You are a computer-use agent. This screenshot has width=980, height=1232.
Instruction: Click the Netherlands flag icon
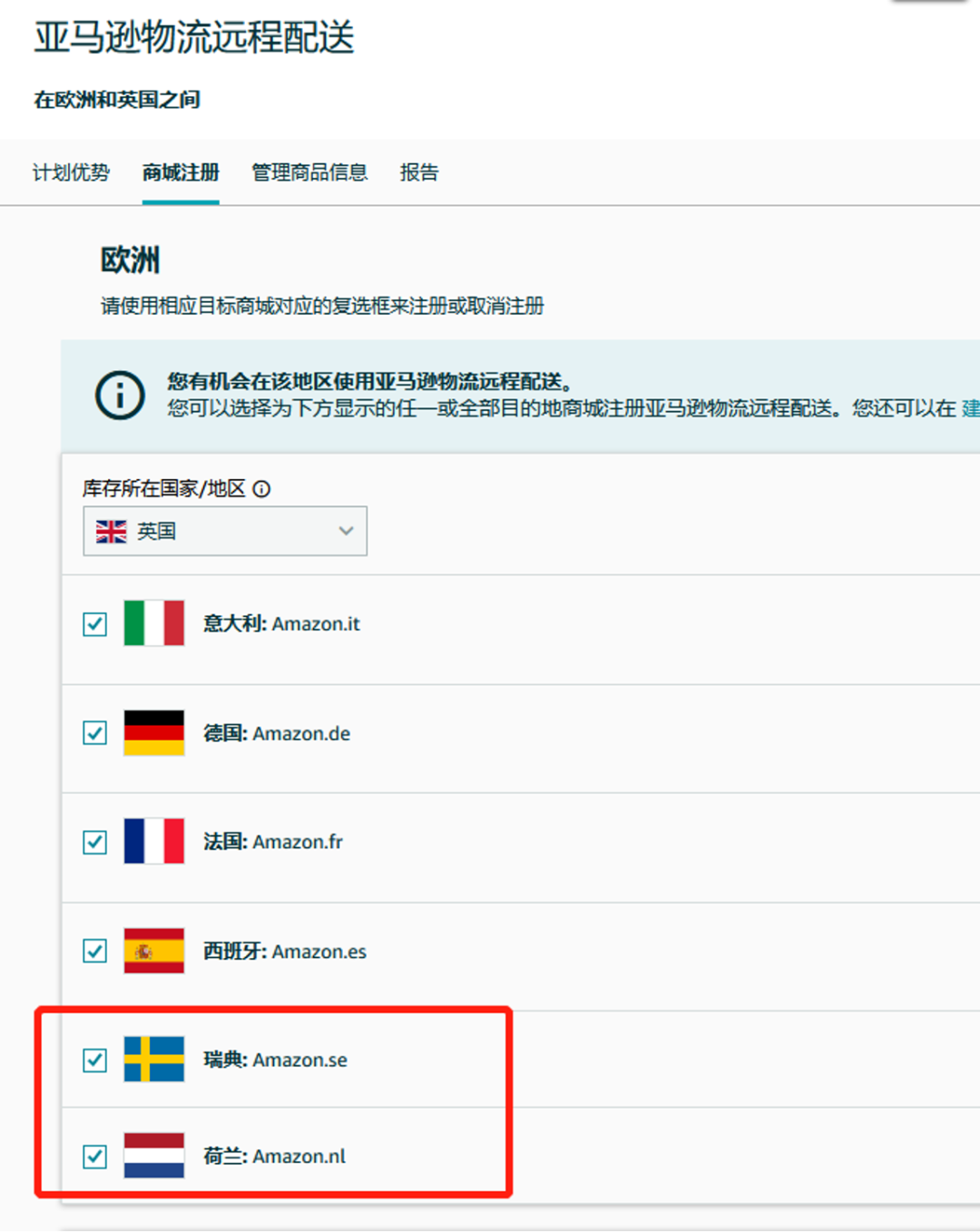pyautogui.click(x=154, y=1156)
